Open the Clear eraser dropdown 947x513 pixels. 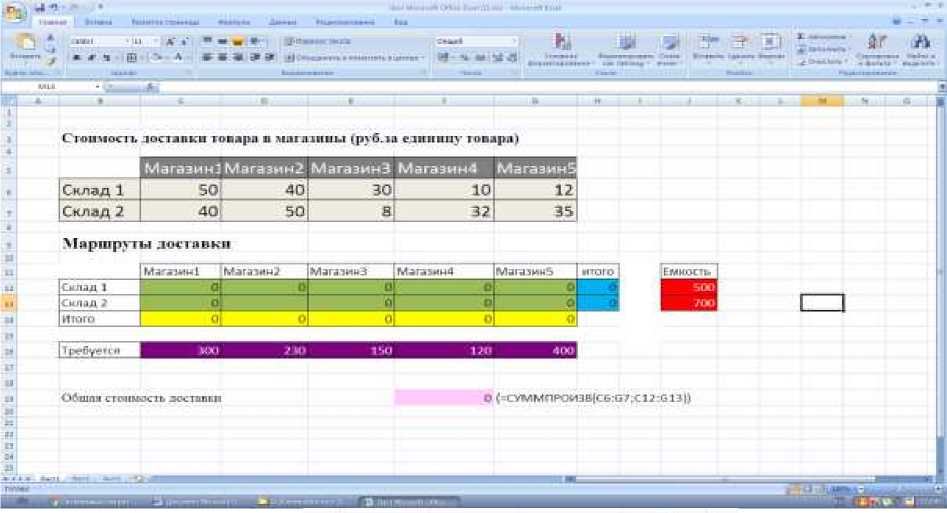pos(820,61)
